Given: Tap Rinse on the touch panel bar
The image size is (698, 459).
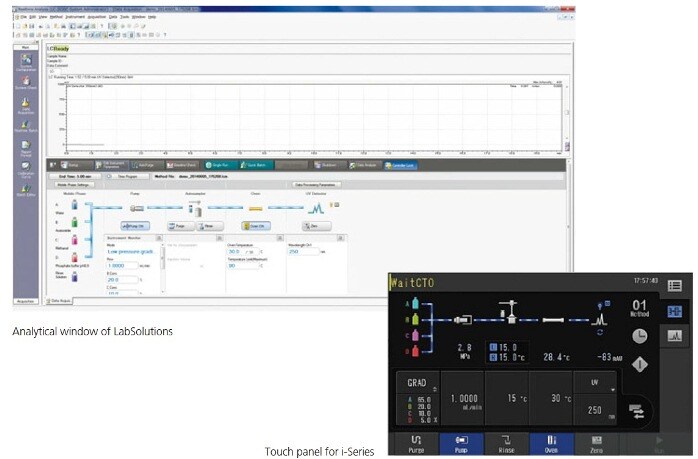Looking at the screenshot, I should 506,444.
